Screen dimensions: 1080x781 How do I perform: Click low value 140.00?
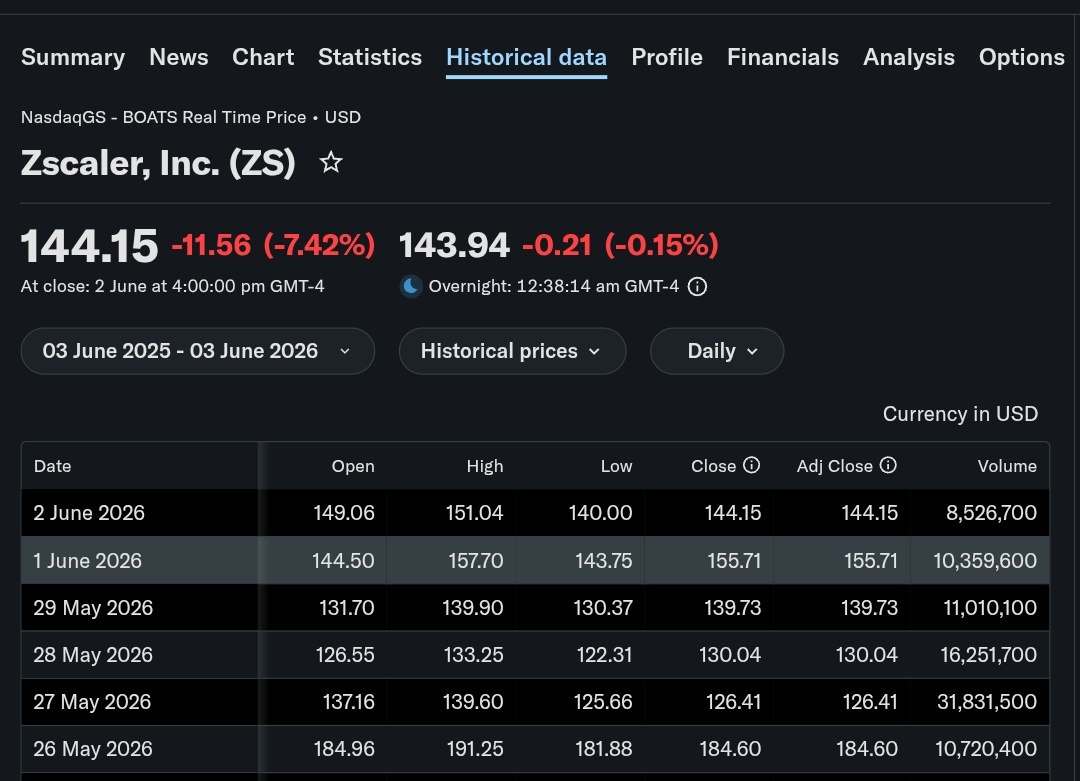tap(600, 513)
